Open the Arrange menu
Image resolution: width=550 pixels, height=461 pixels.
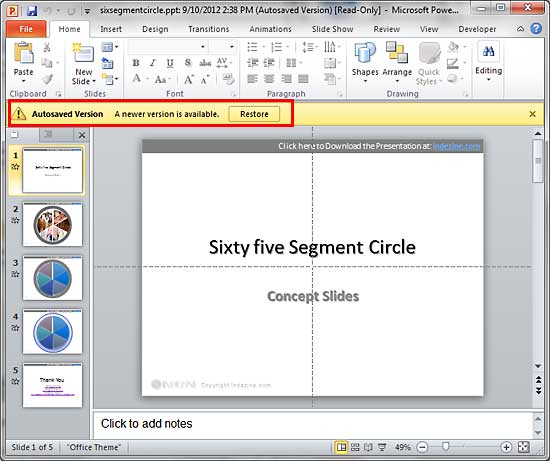coord(397,61)
